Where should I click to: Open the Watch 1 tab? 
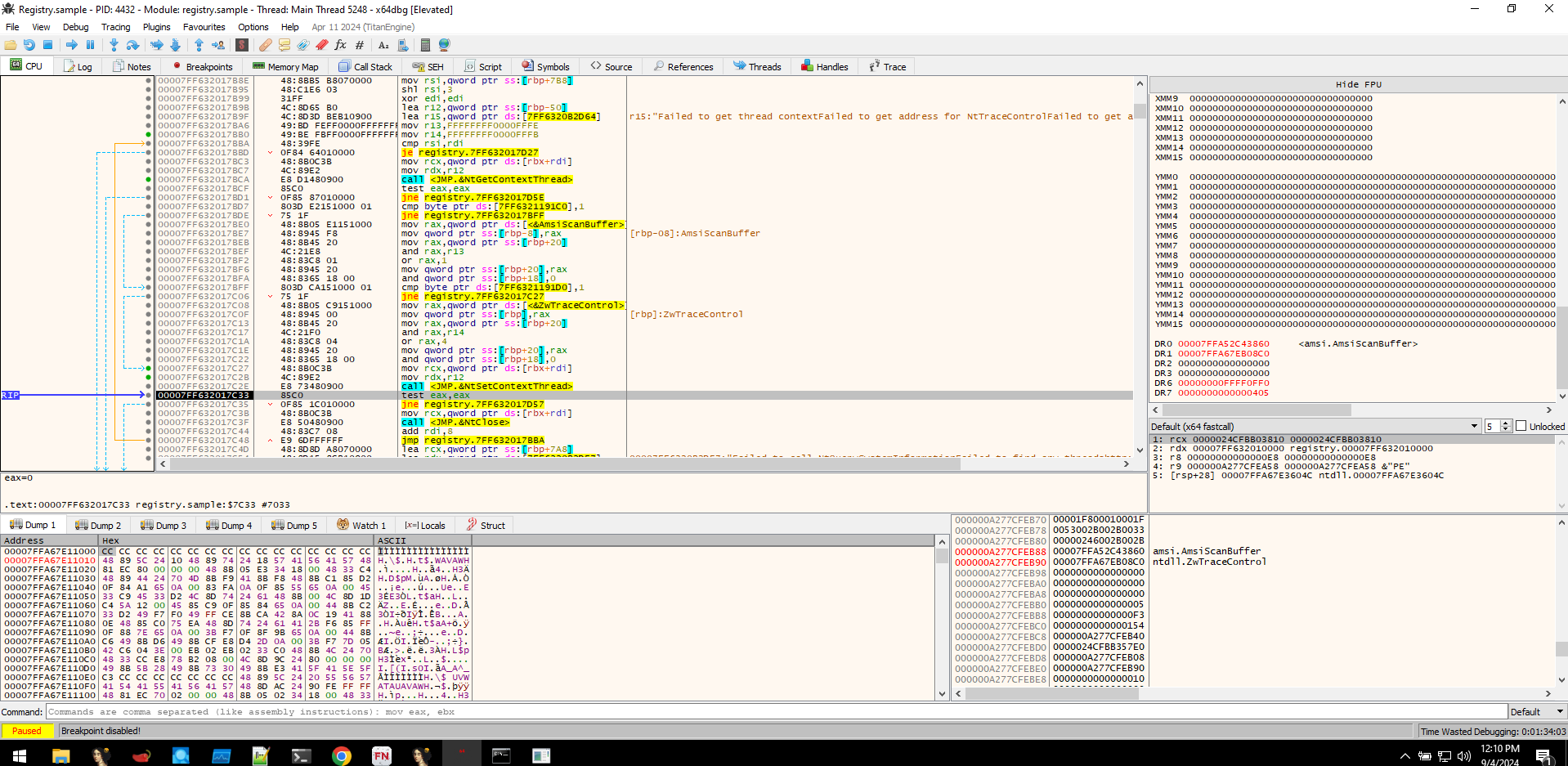[x=361, y=525]
